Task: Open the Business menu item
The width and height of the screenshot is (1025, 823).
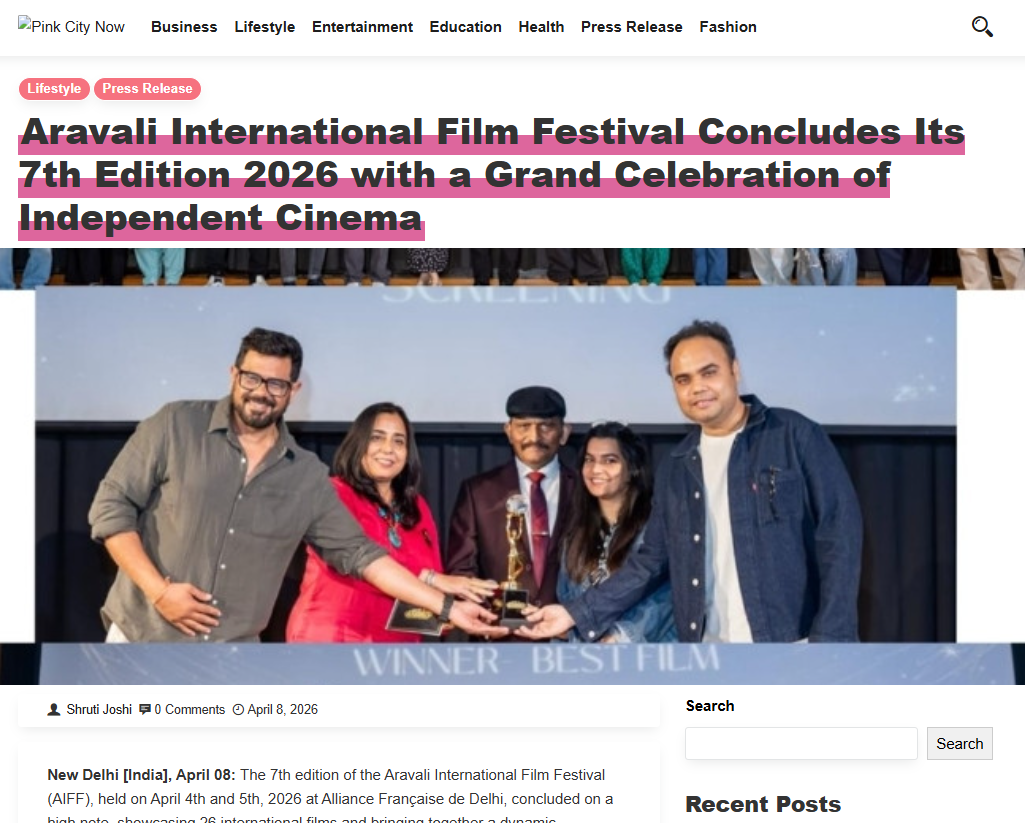Action: (184, 27)
